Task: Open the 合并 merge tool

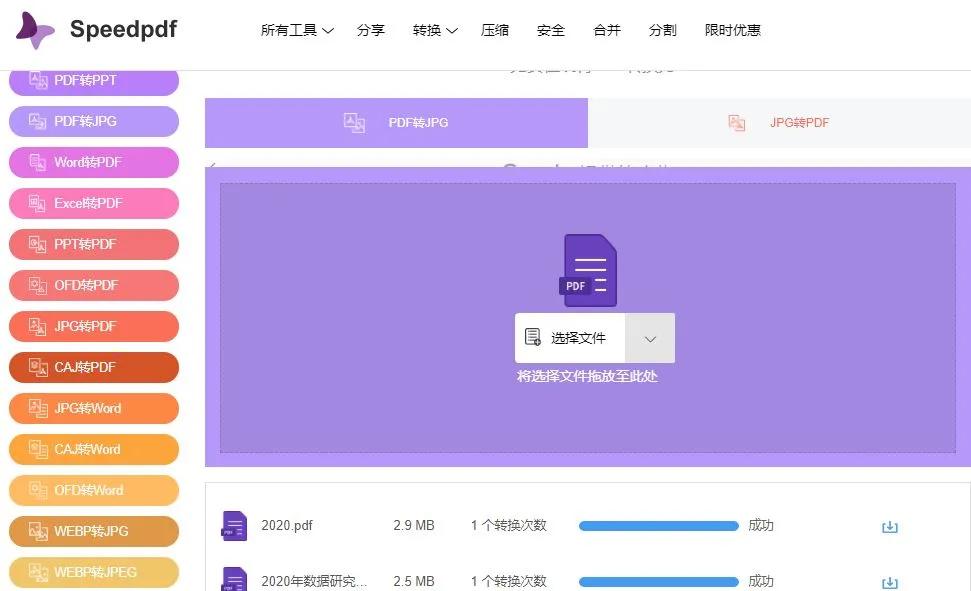Action: coord(606,30)
